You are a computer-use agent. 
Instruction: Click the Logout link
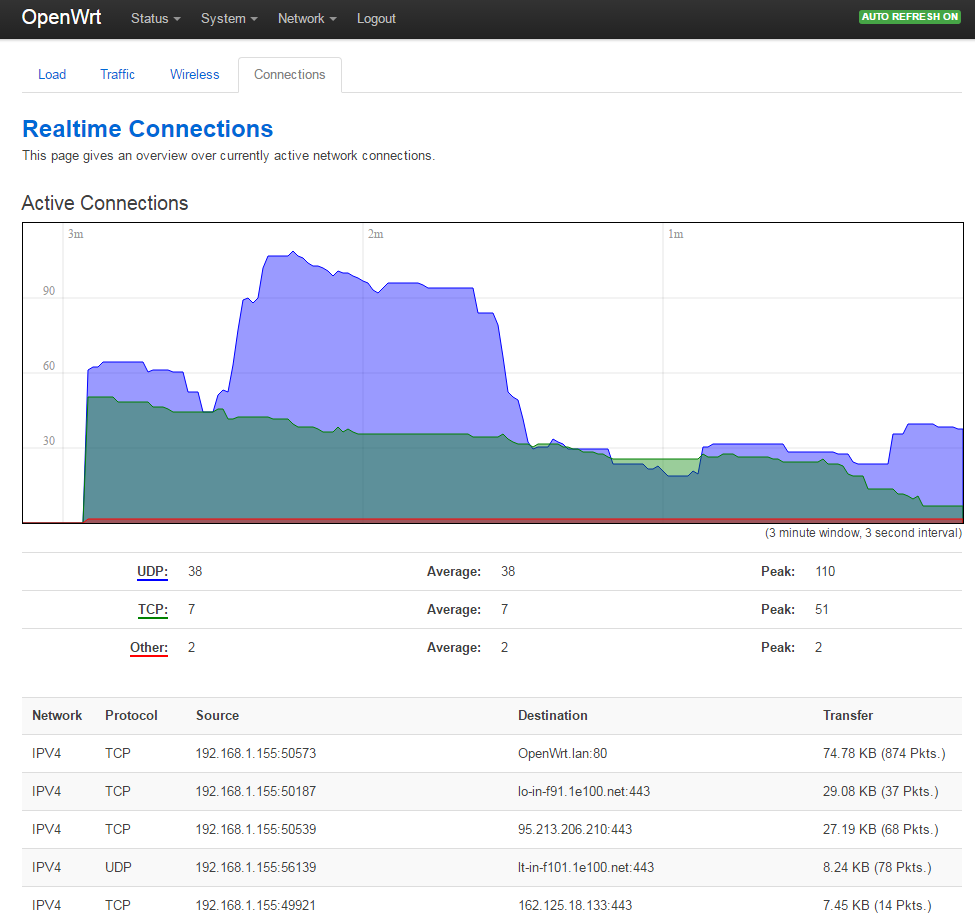click(376, 19)
